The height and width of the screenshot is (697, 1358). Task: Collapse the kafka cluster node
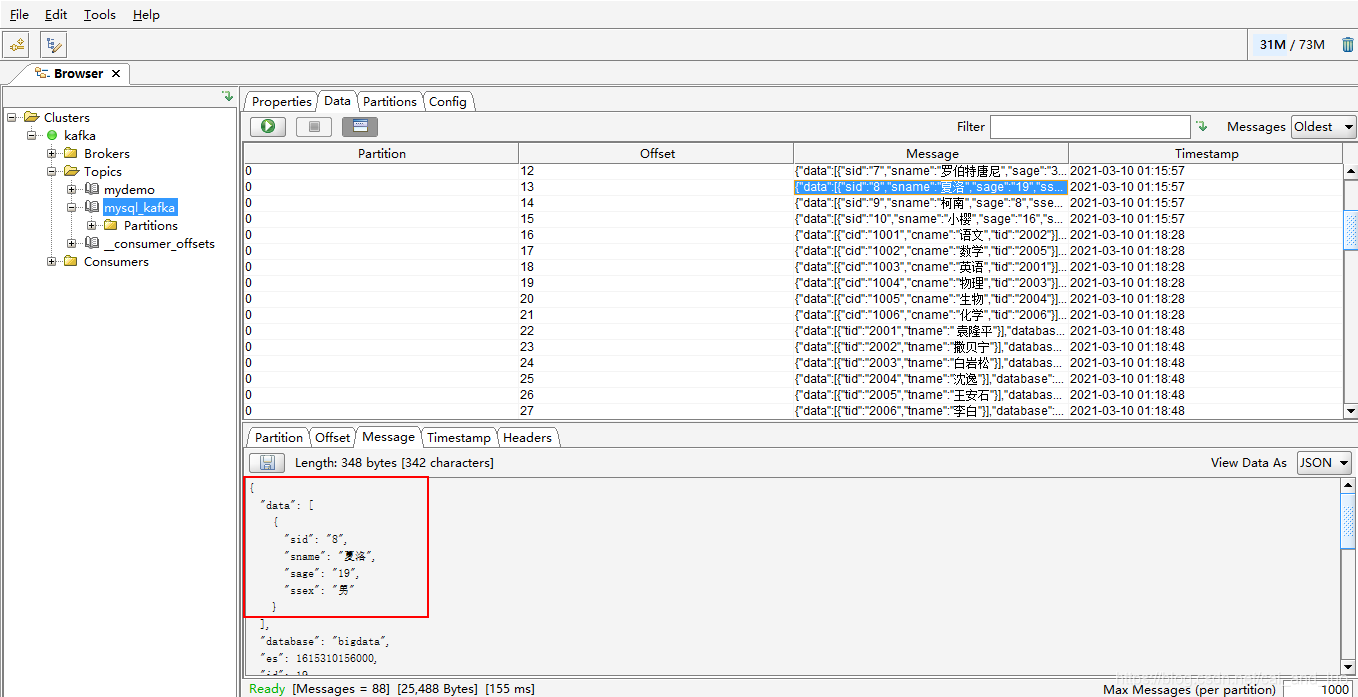pos(32,136)
